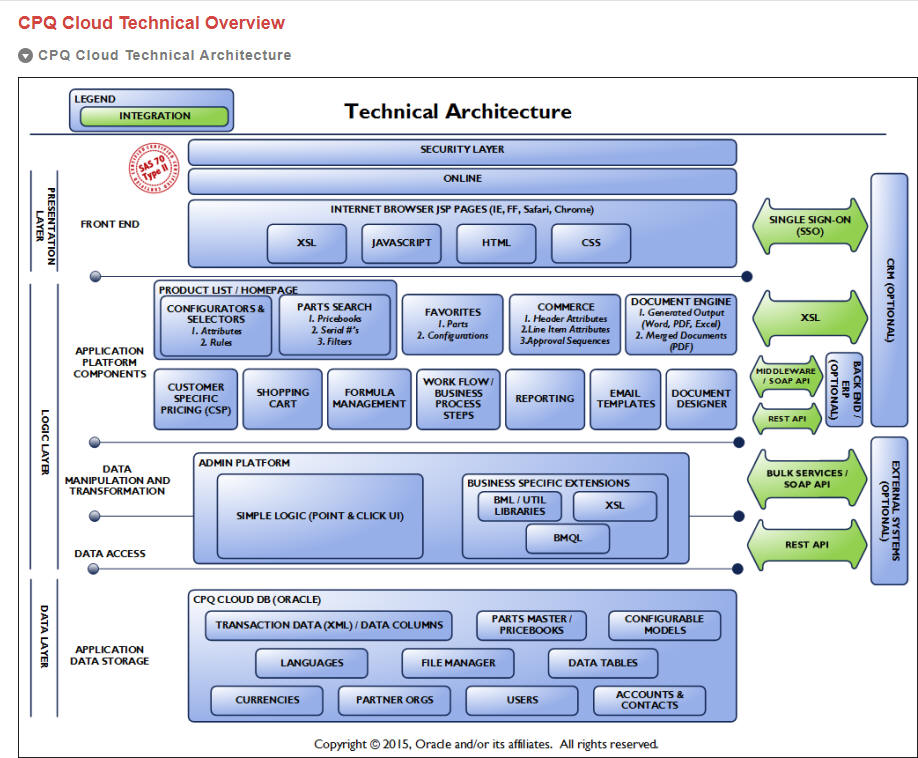Select the Shopping Cart component
The width and height of the screenshot is (918, 758).
point(282,398)
